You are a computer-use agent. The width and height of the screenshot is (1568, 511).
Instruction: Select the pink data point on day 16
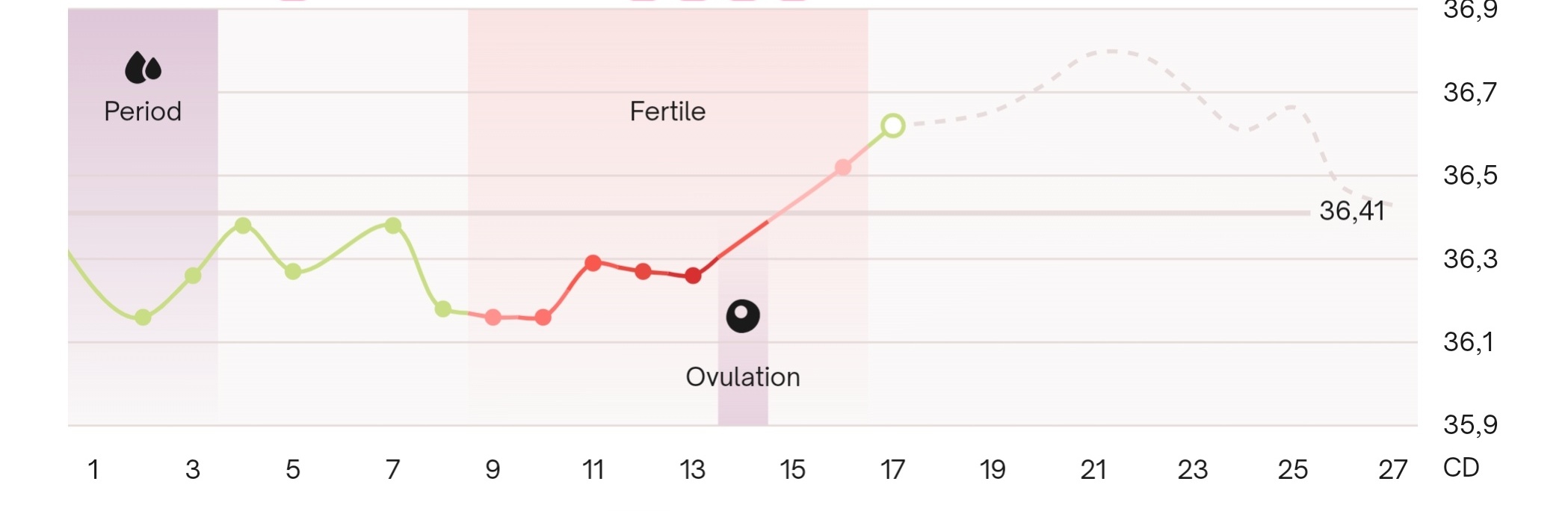(843, 167)
